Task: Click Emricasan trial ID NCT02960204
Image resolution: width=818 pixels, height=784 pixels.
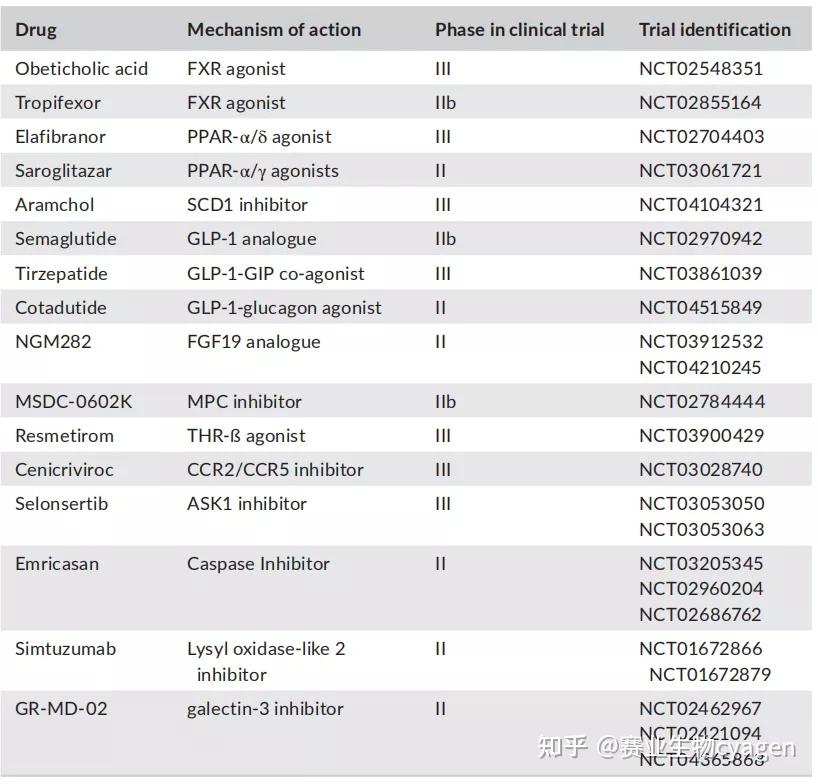Action: tap(700, 589)
